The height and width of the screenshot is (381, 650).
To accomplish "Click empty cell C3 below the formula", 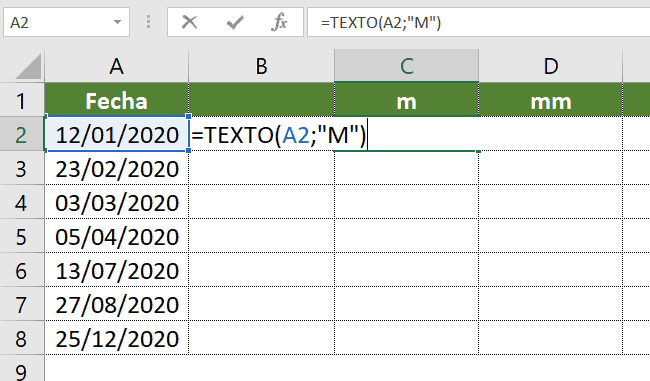I will (x=406, y=168).
